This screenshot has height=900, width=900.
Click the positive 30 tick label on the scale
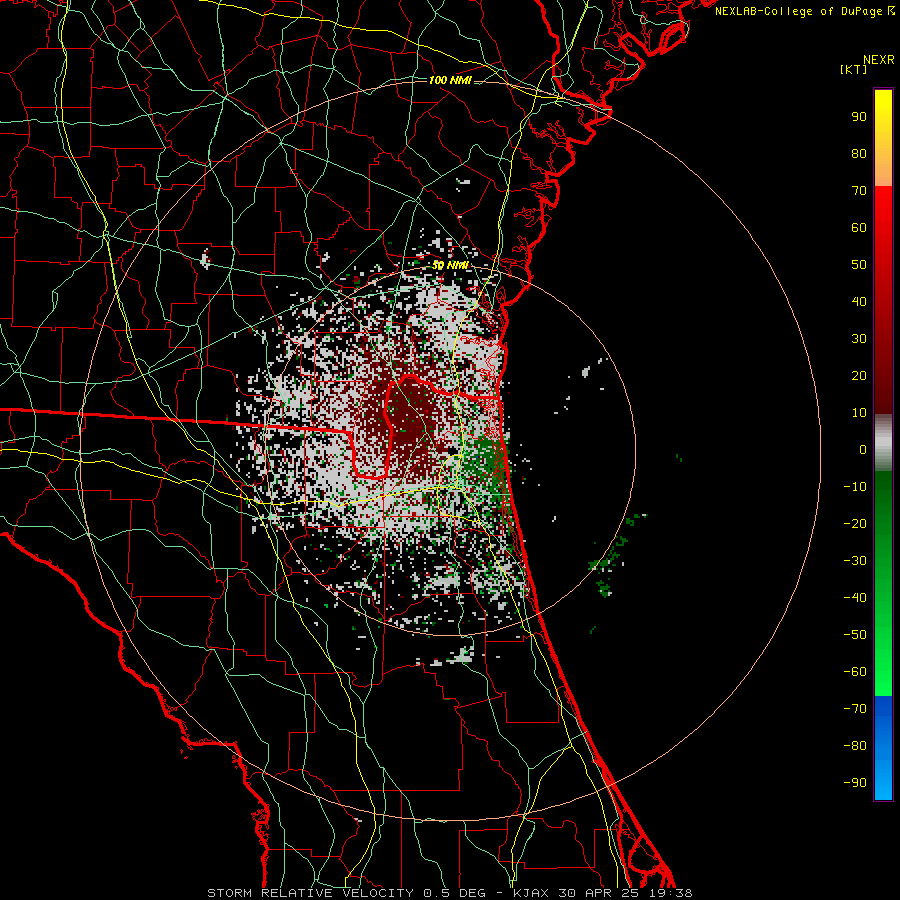(859, 339)
